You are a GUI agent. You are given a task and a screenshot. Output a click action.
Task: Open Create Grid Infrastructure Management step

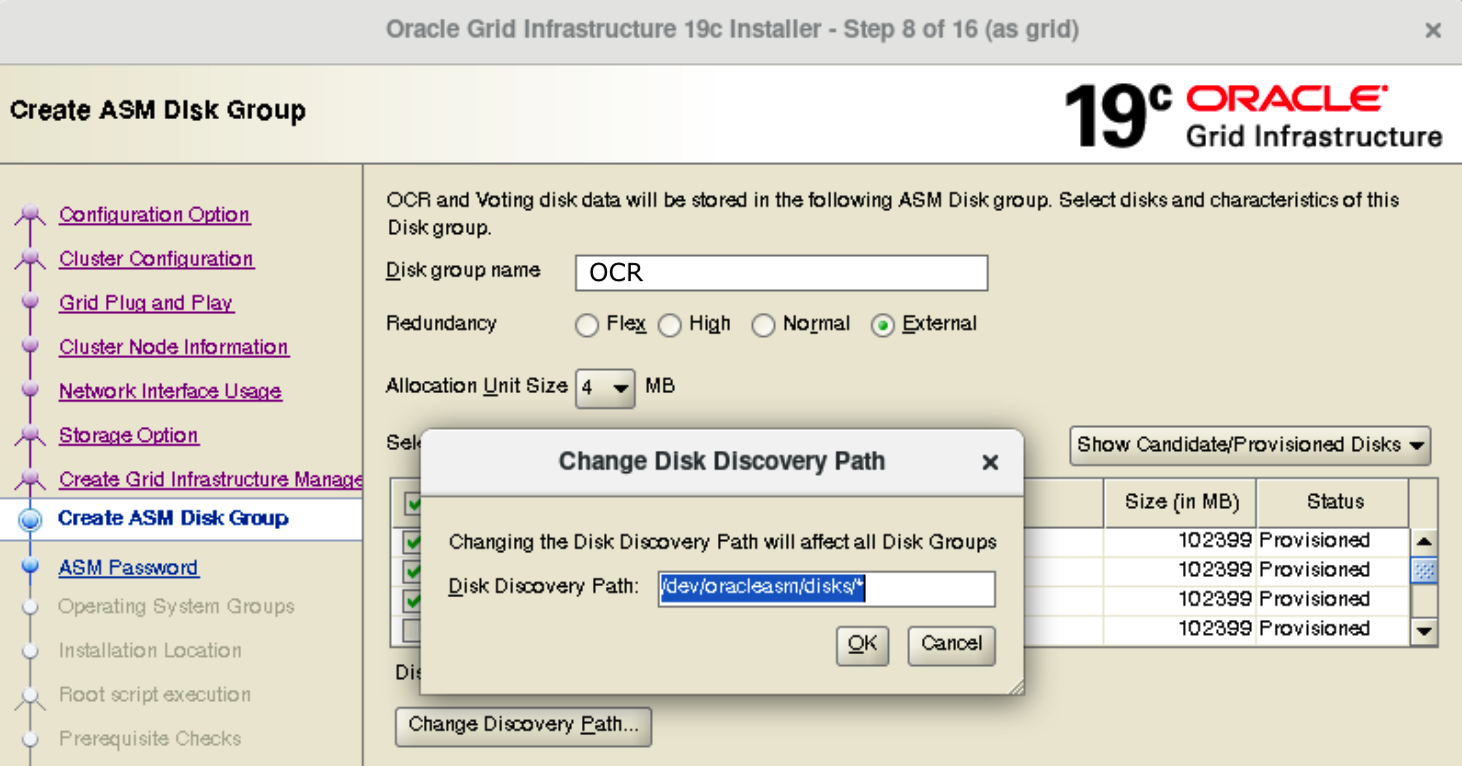tap(210, 479)
